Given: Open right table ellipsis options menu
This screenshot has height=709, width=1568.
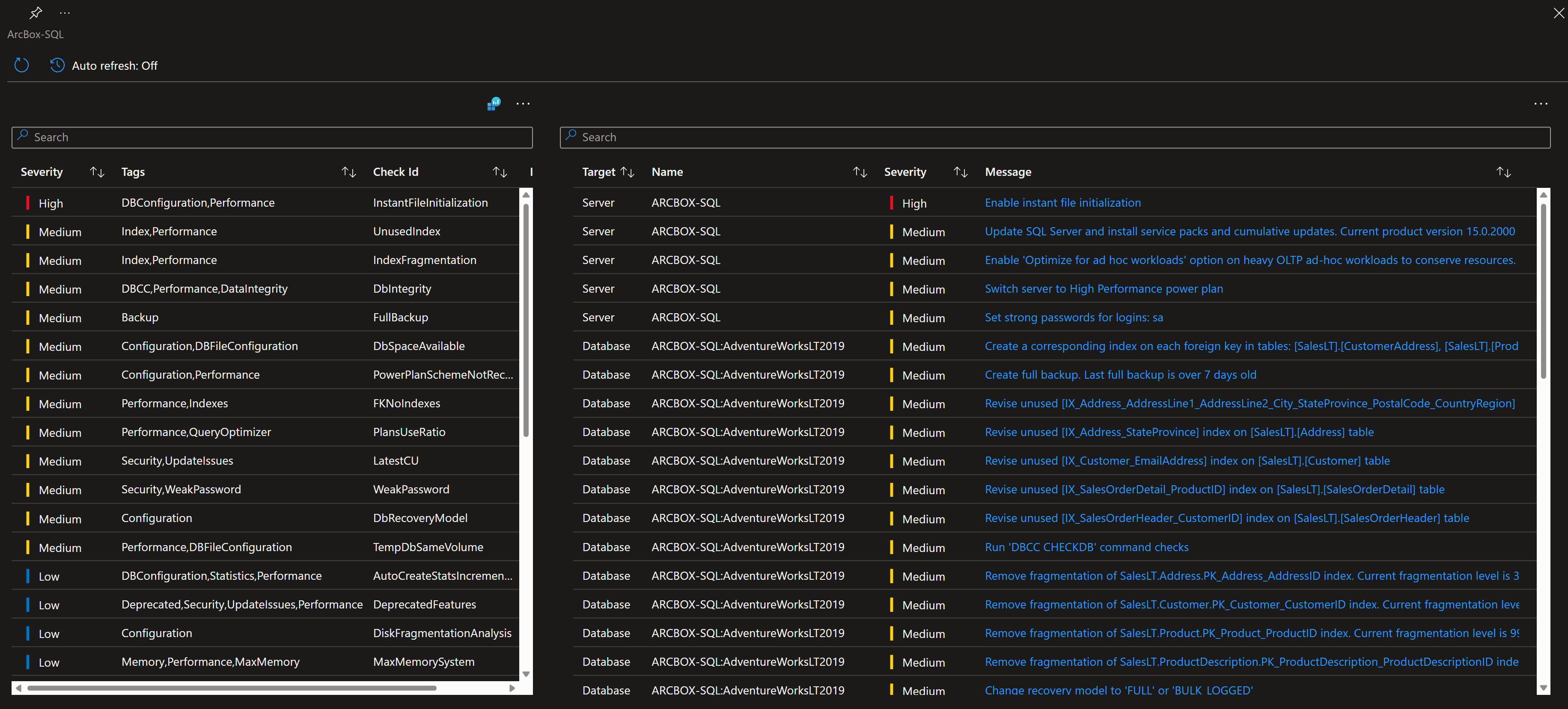Looking at the screenshot, I should pyautogui.click(x=1541, y=104).
